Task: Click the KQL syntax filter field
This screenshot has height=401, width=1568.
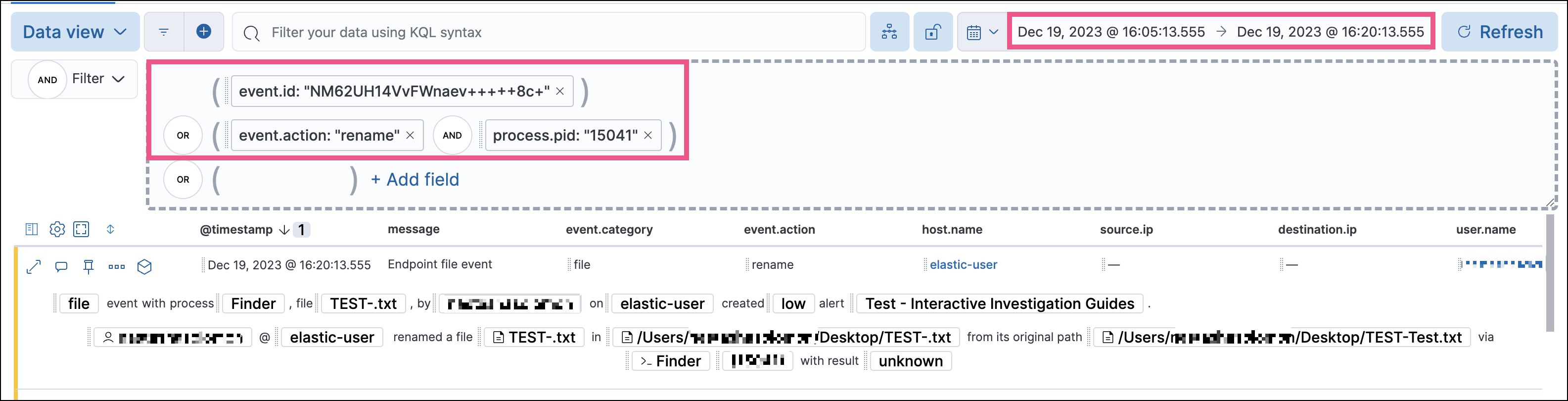Action: (548, 32)
